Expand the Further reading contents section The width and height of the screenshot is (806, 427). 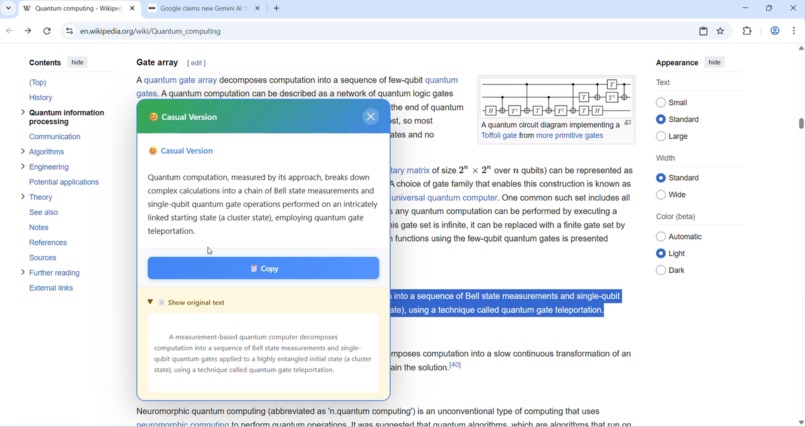click(23, 272)
